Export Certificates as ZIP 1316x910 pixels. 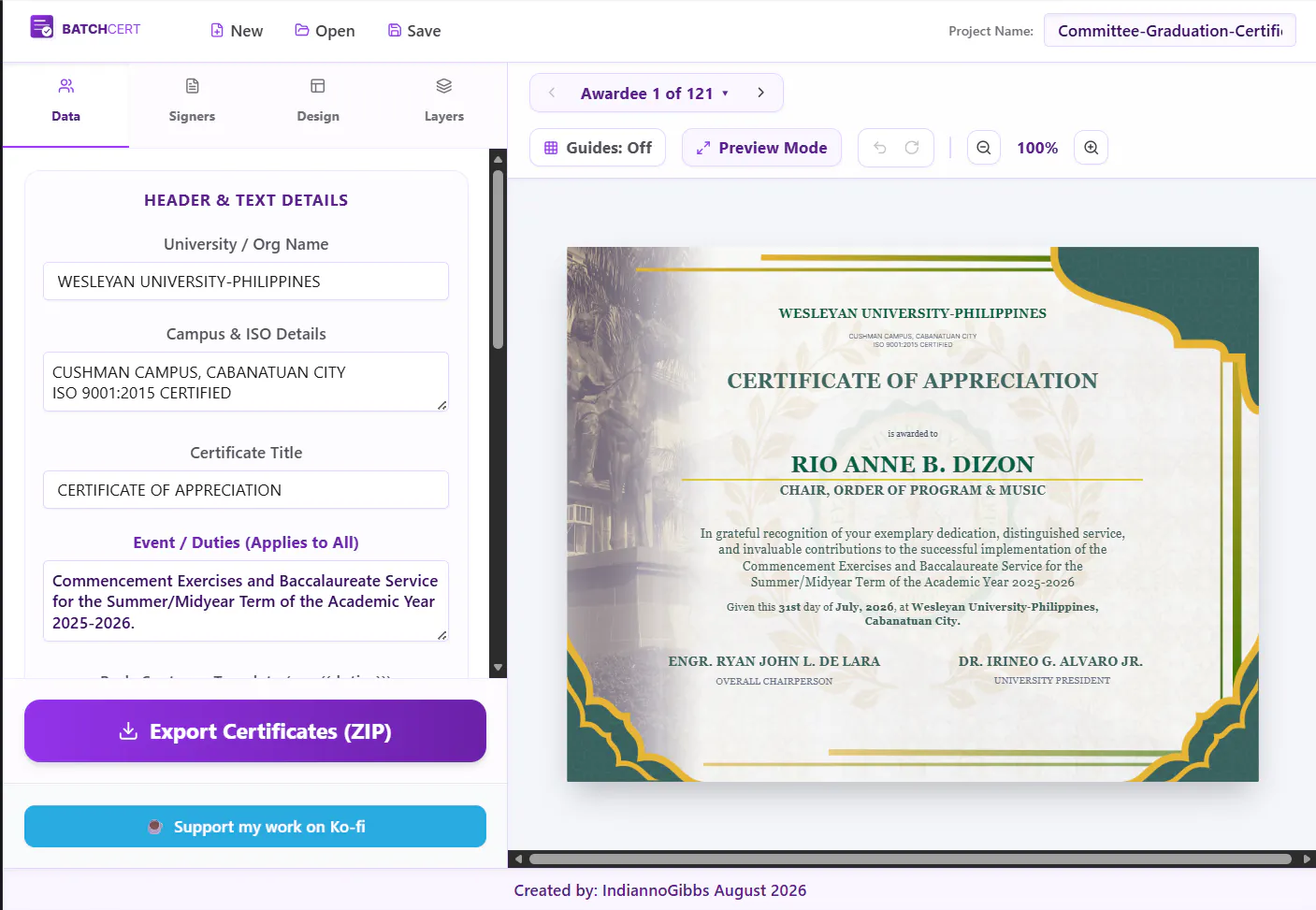click(x=255, y=731)
